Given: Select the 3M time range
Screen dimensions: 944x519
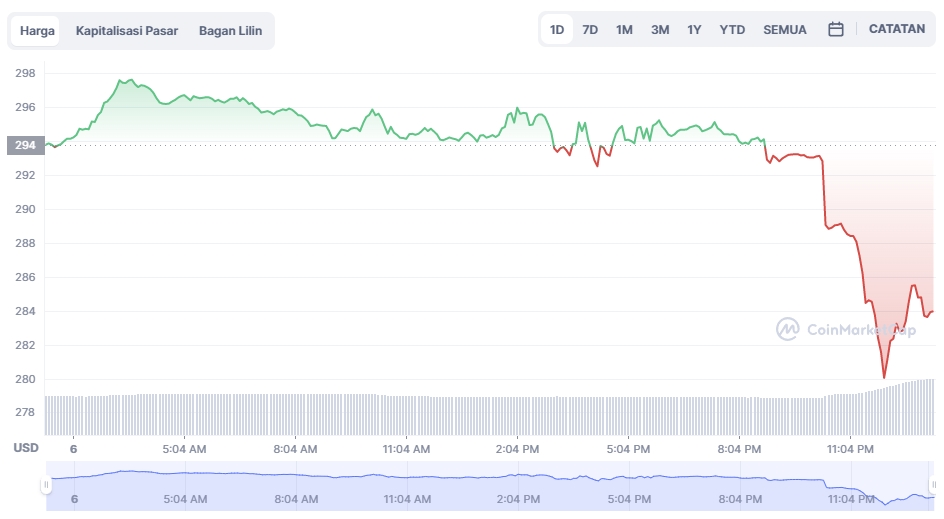Looking at the screenshot, I should [x=660, y=30].
